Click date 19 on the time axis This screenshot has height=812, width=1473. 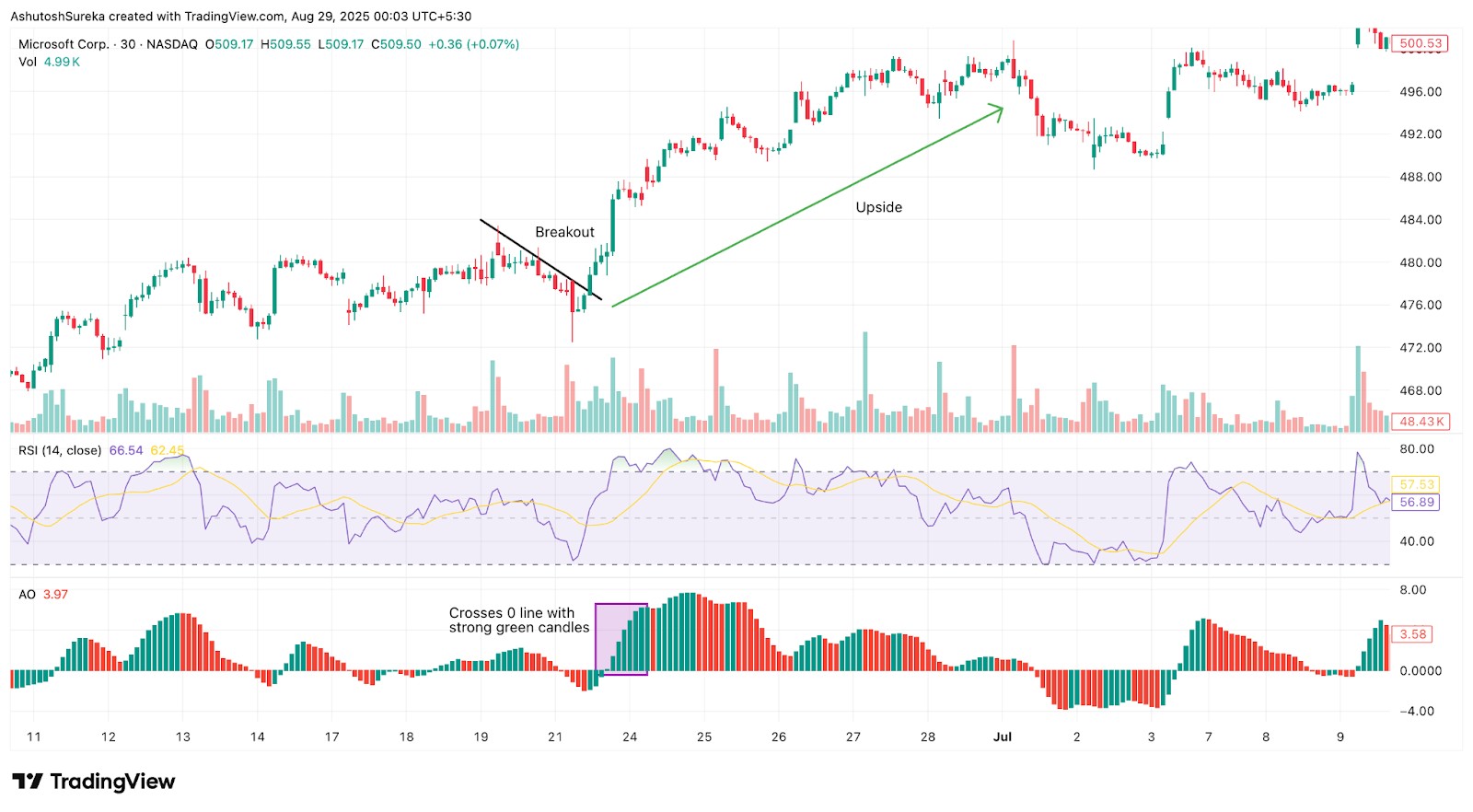481,737
